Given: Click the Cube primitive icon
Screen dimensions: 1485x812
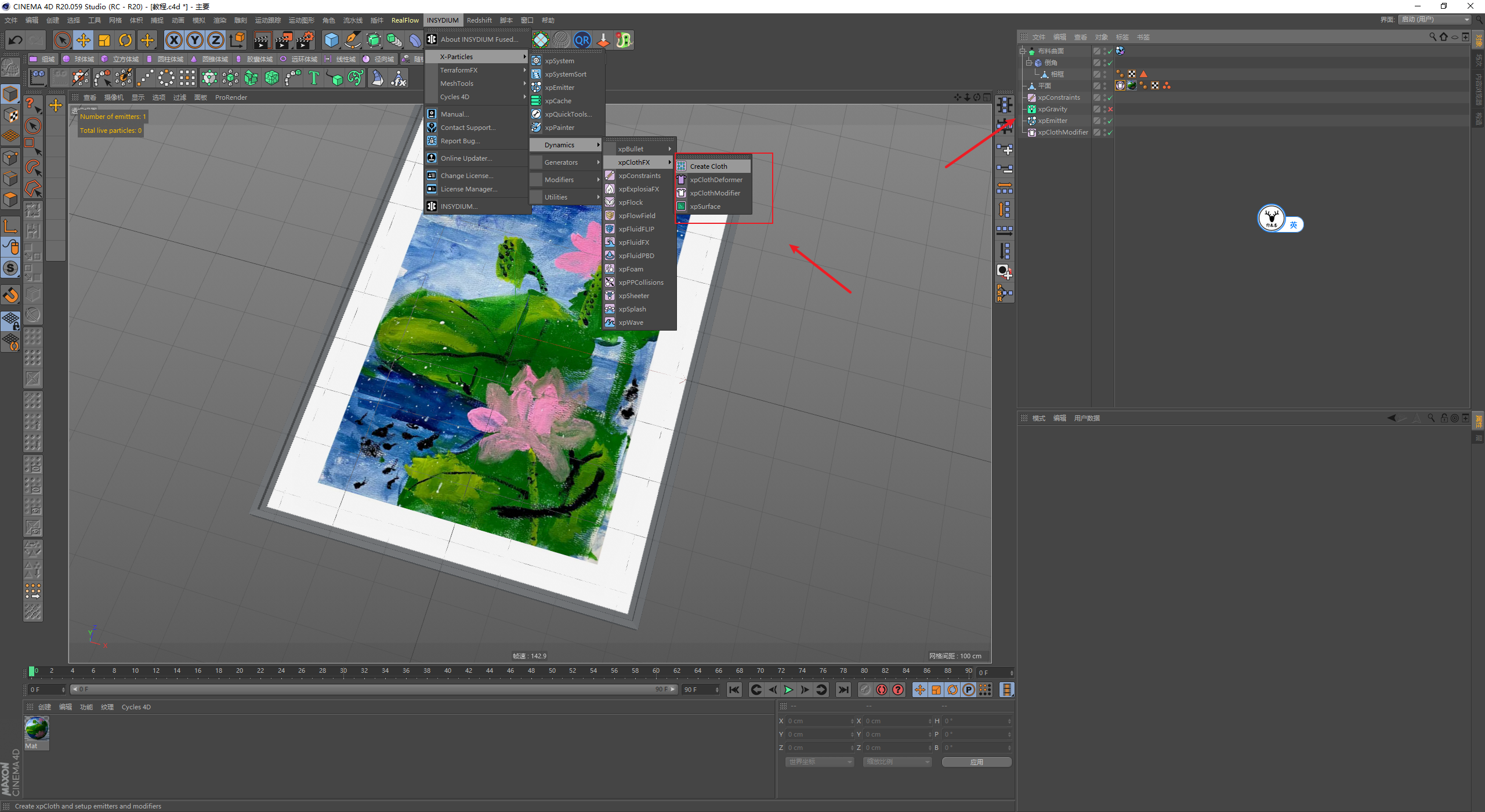Looking at the screenshot, I should coord(331,40).
